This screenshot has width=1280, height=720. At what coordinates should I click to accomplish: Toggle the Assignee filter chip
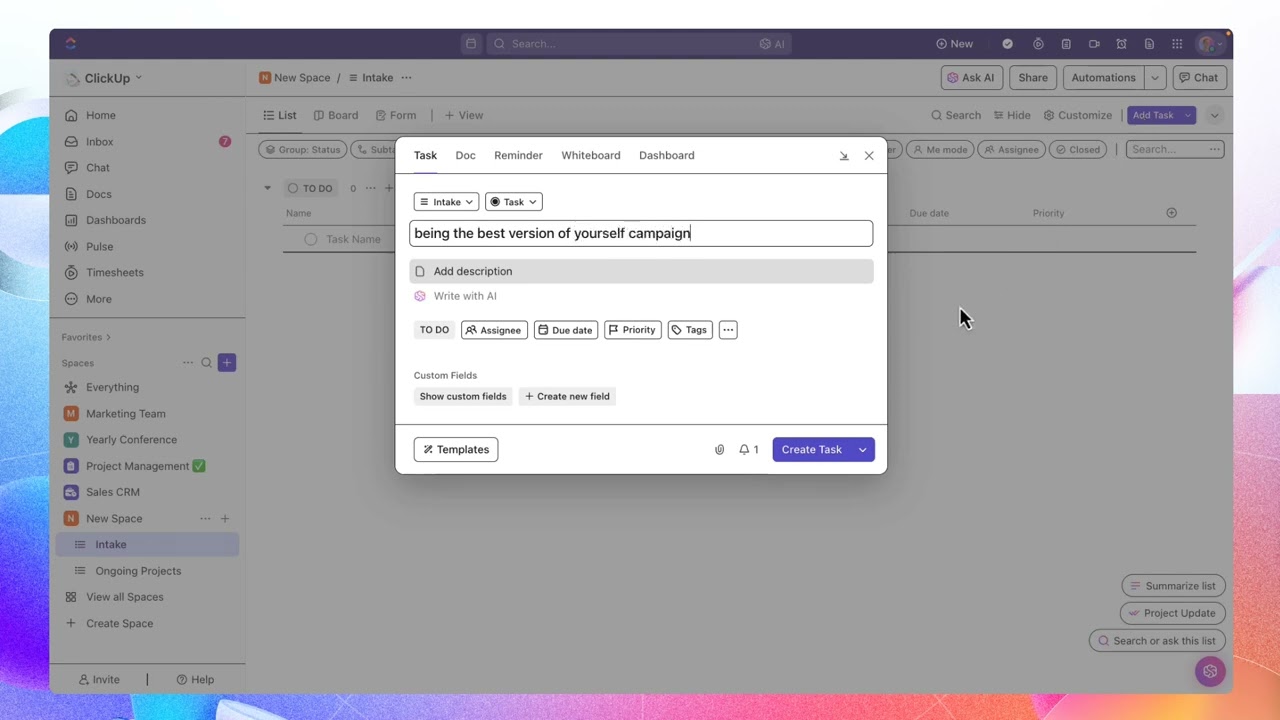1010,150
